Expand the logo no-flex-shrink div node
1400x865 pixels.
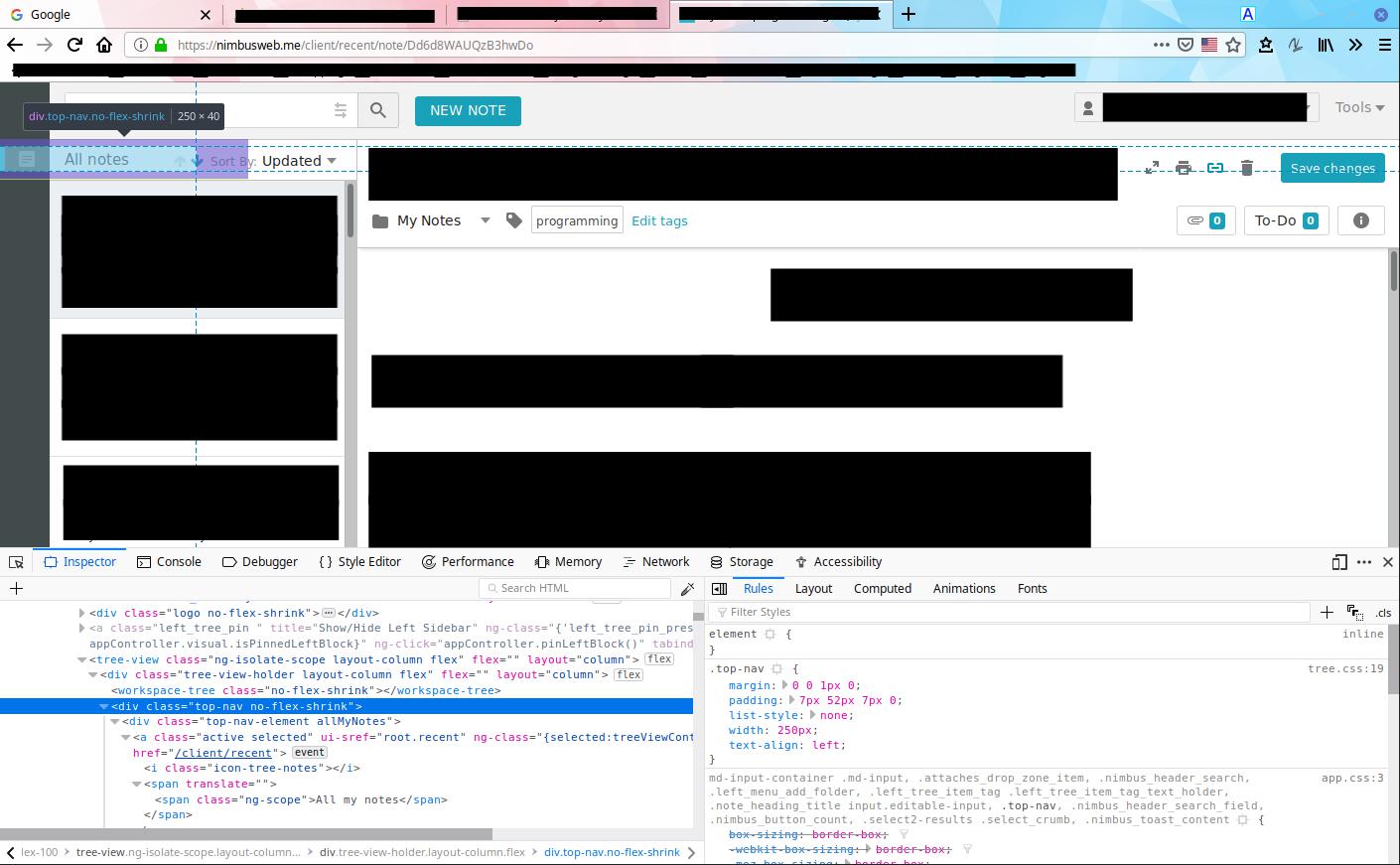point(81,614)
